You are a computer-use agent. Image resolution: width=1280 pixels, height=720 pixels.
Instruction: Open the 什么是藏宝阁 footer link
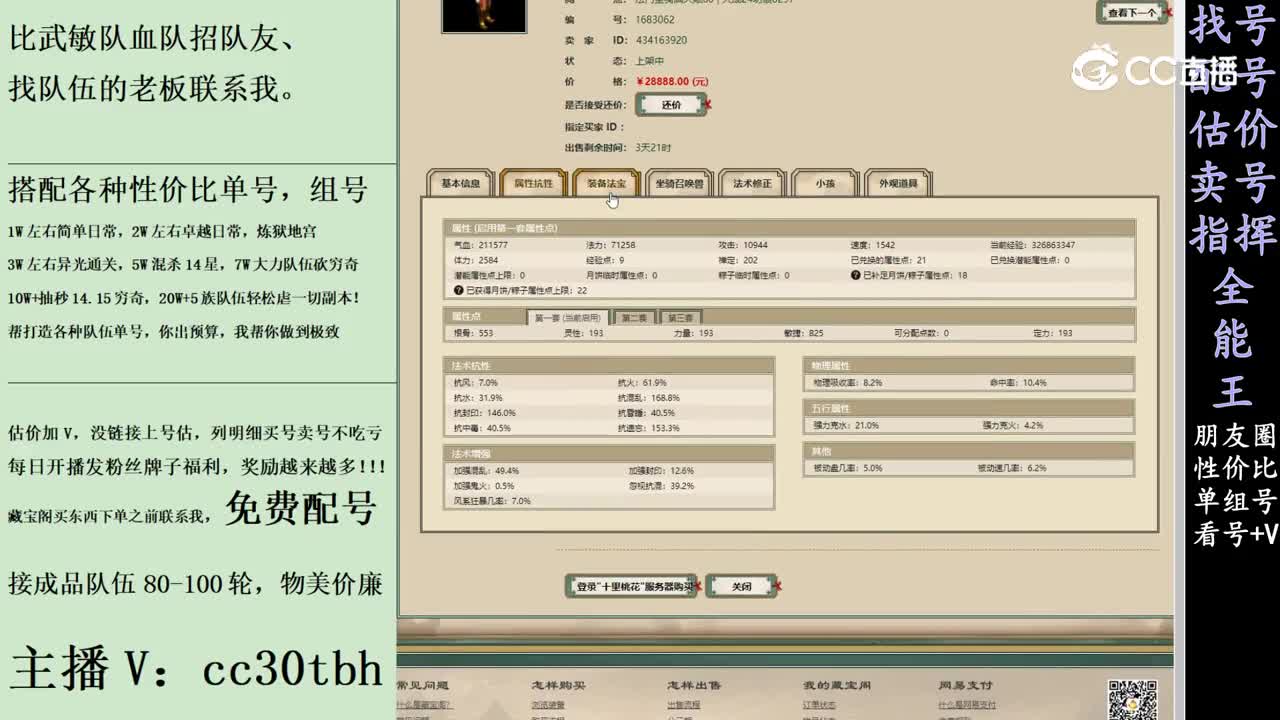[x=423, y=705]
